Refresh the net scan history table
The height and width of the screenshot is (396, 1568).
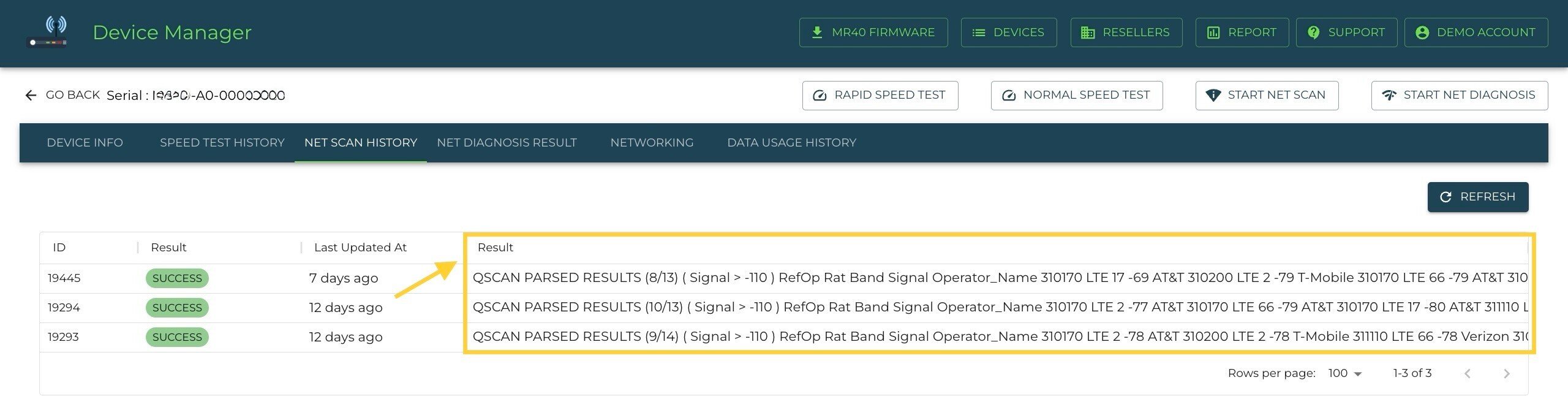pyautogui.click(x=1477, y=197)
